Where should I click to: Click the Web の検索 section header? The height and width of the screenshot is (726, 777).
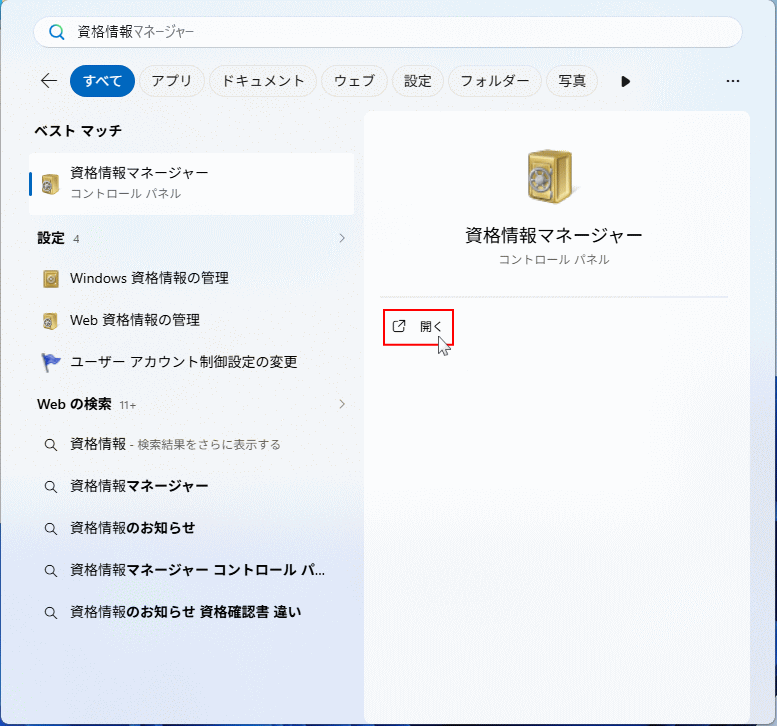pos(74,404)
